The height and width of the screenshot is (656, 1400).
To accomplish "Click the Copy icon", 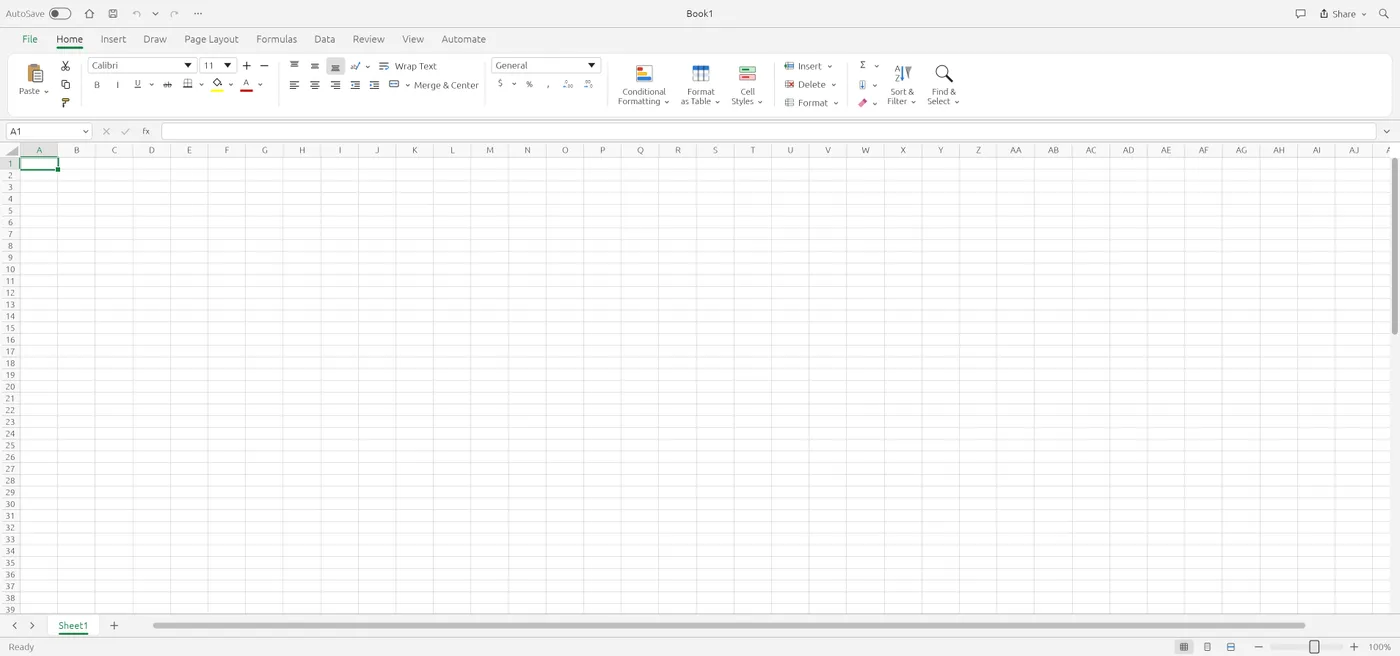I will (66, 85).
